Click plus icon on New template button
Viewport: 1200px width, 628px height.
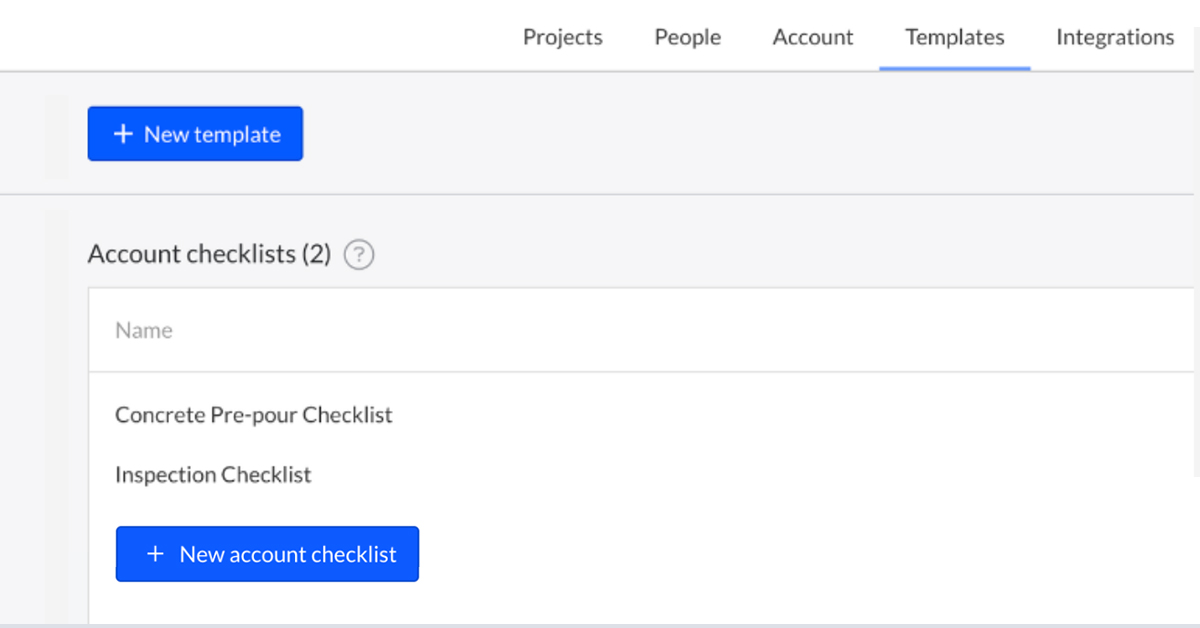pos(122,134)
